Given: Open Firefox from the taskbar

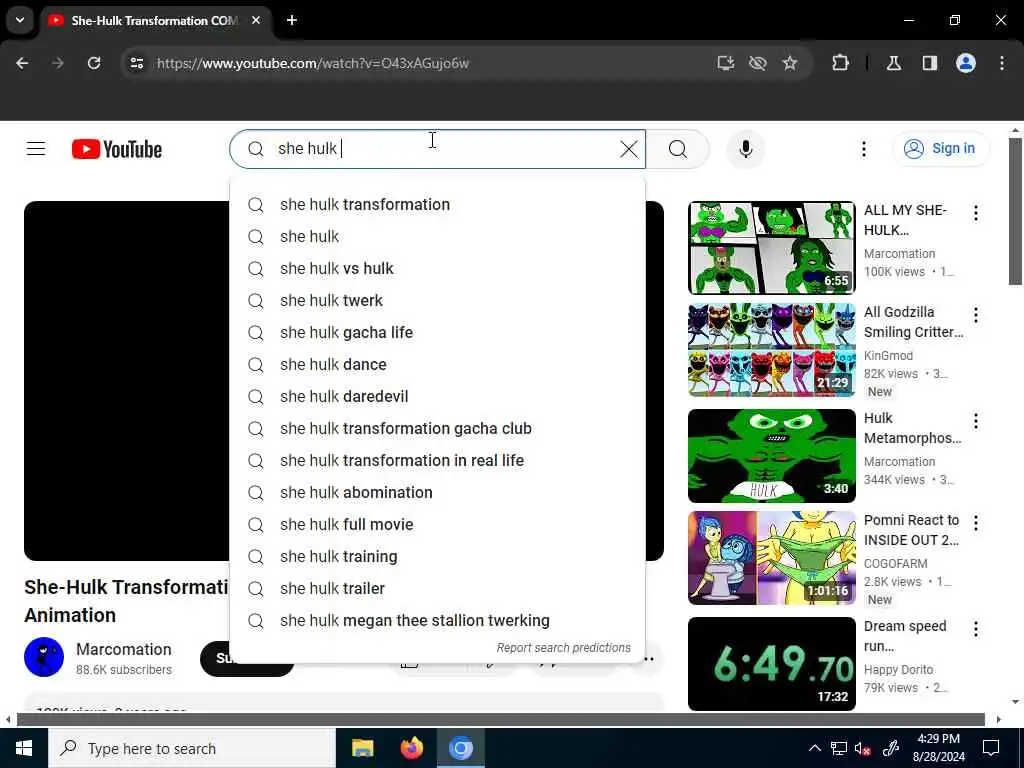Looking at the screenshot, I should (411, 748).
